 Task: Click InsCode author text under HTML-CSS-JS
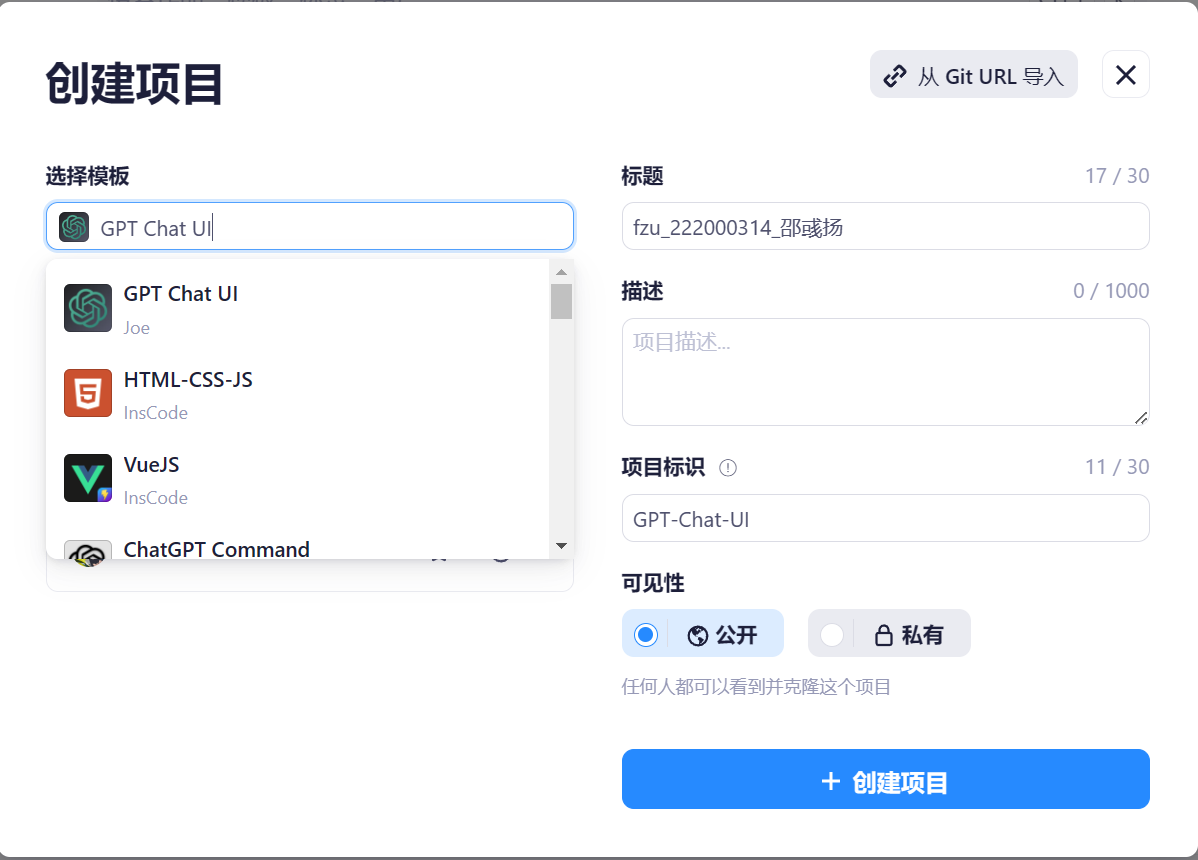click(x=156, y=413)
